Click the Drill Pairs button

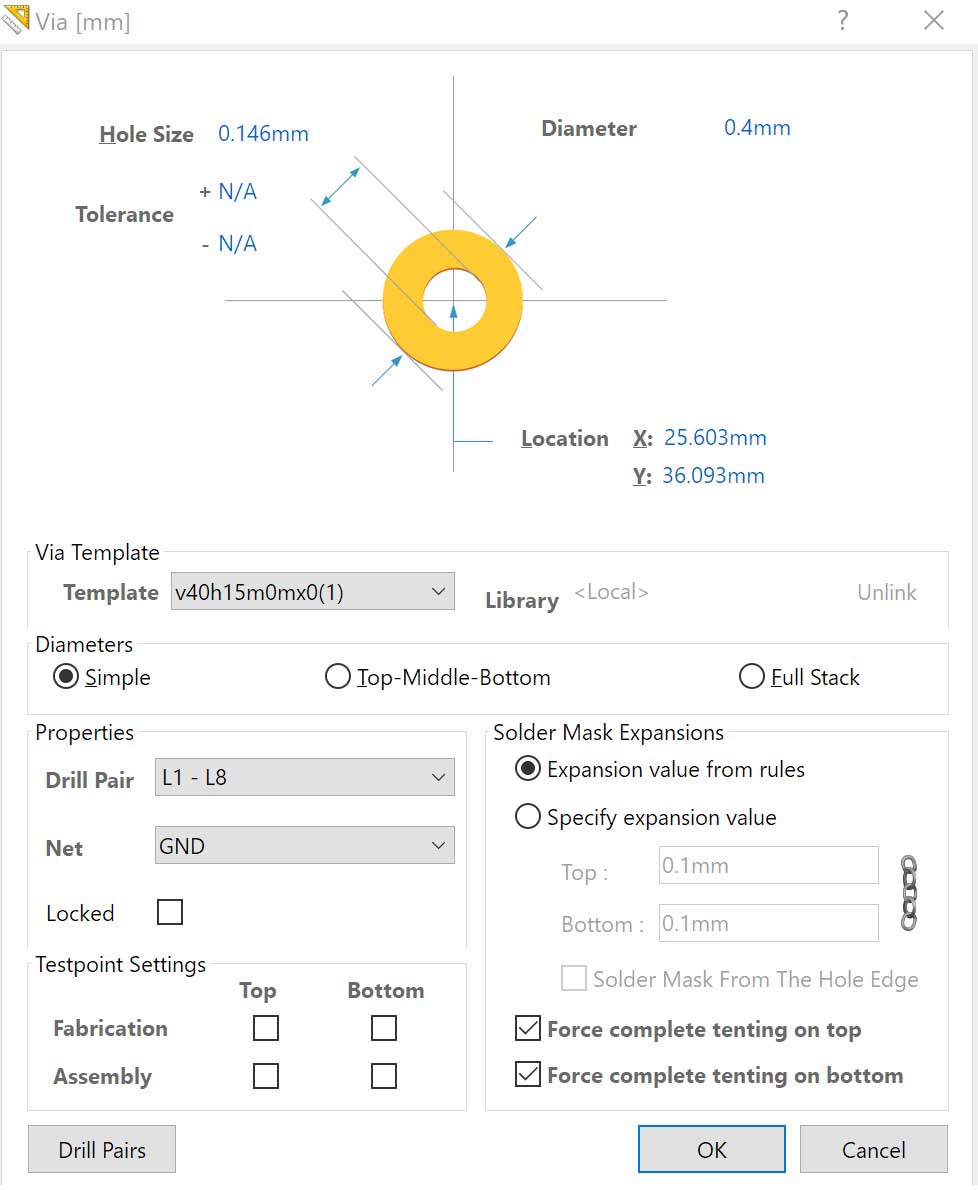click(102, 1149)
